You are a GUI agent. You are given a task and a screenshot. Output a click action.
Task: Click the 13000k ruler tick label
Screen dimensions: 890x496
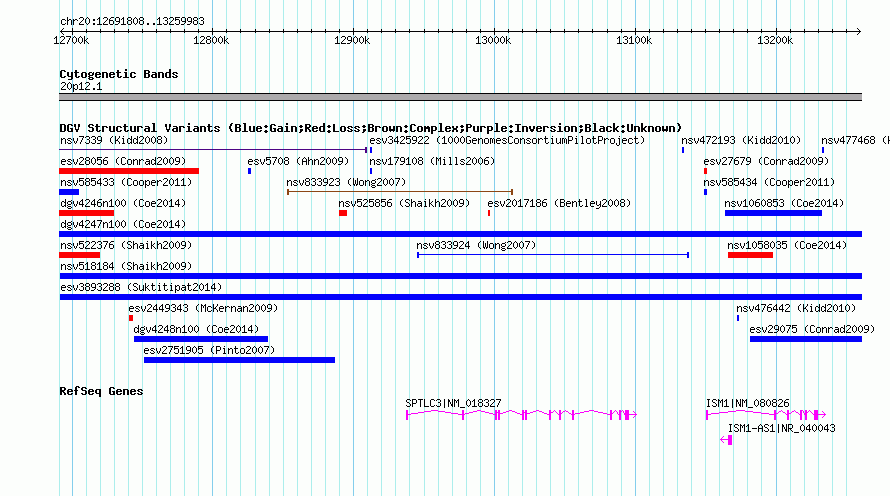point(493,40)
